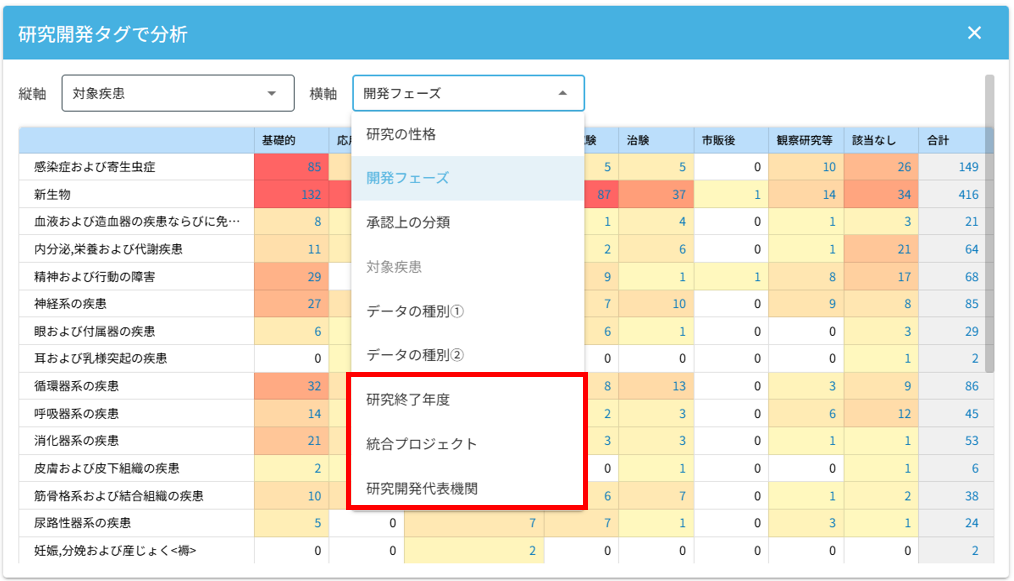Open the 416 total for 新生物
The width and height of the screenshot is (1014, 581).
click(967, 195)
